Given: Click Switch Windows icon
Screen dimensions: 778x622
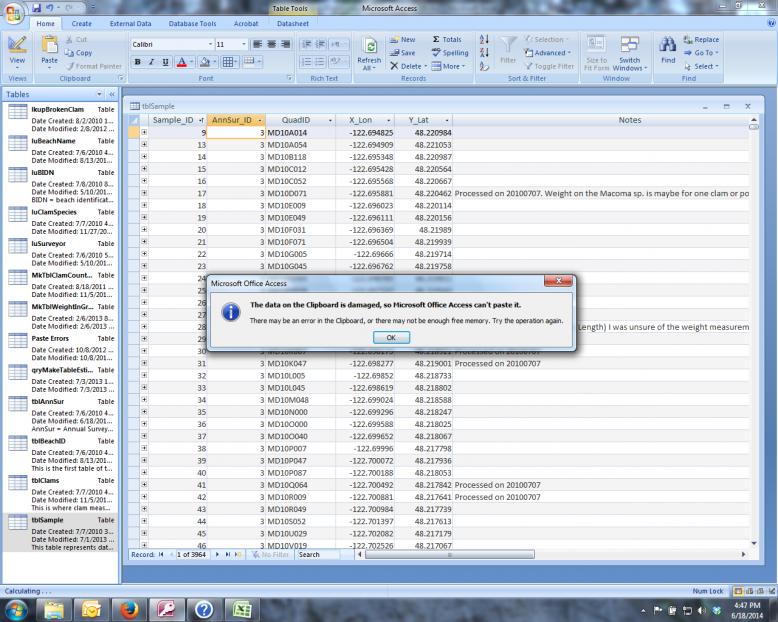Looking at the screenshot, I should pos(629,45).
